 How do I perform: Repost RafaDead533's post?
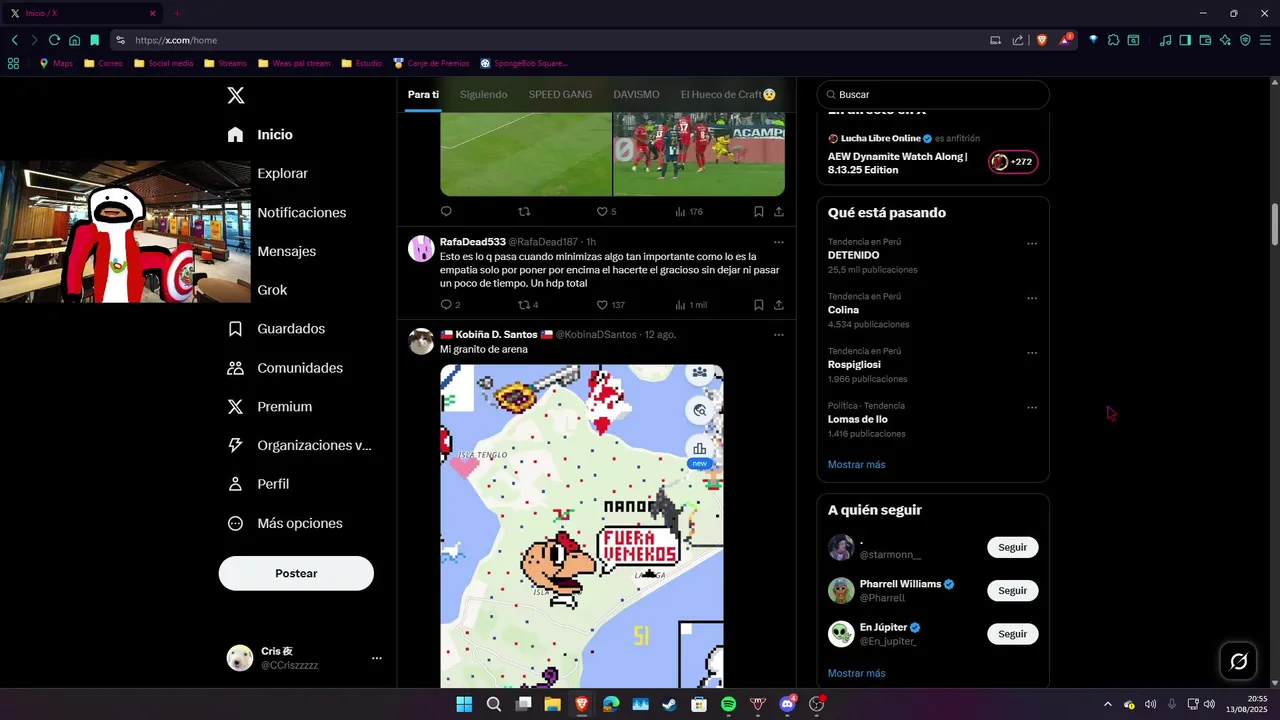[528, 305]
